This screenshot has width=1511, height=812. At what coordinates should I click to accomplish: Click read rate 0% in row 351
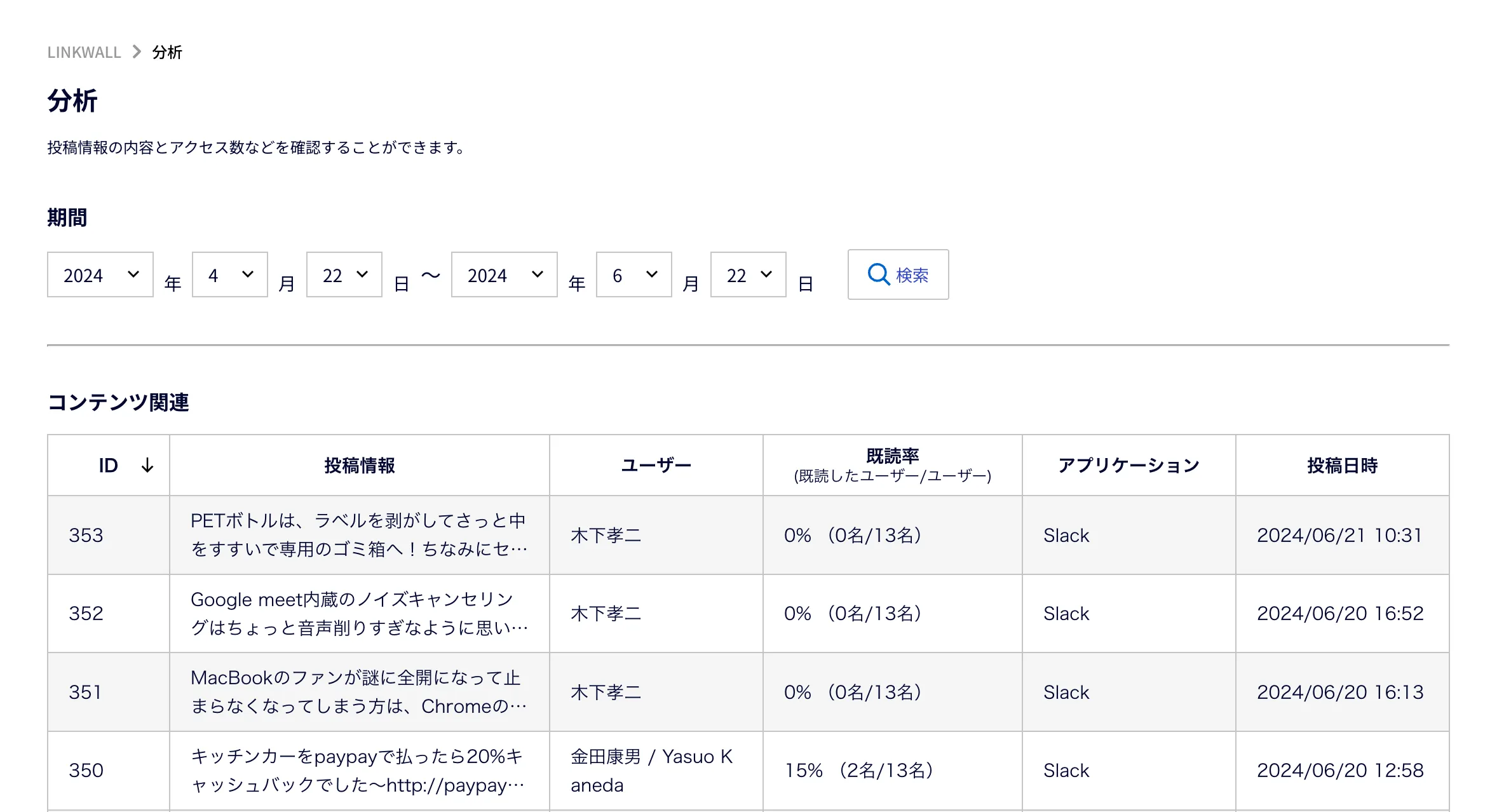pos(853,693)
